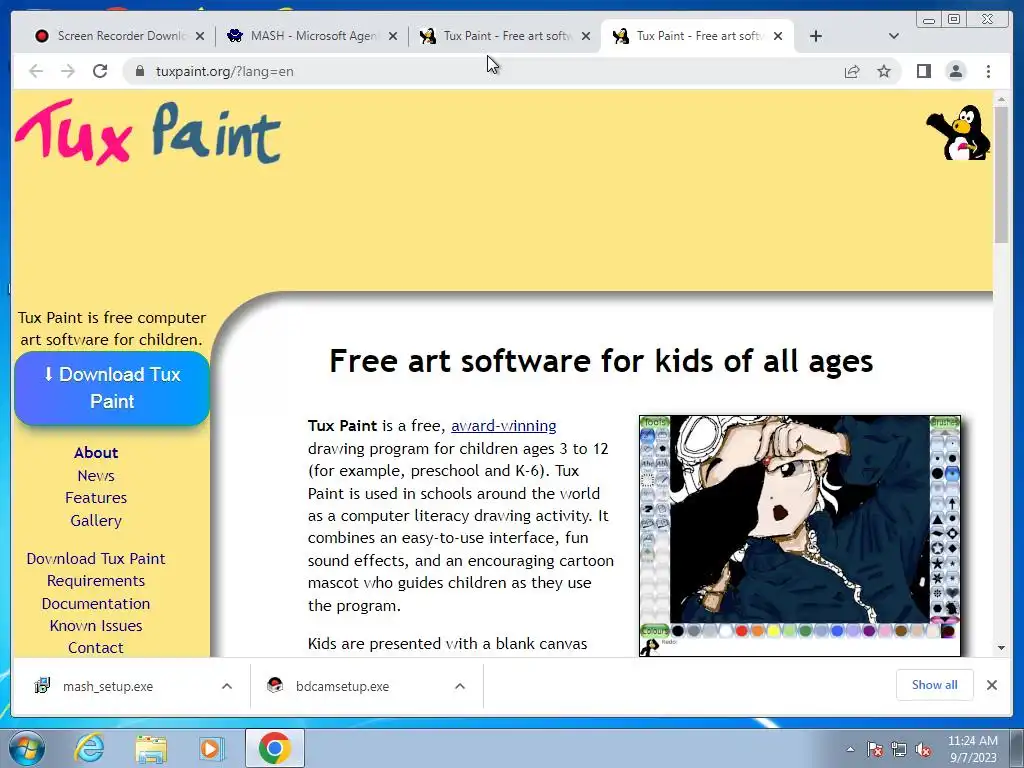Screen dimensions: 1024x768
Task: Show hidden system tray icons
Action: coord(850,749)
